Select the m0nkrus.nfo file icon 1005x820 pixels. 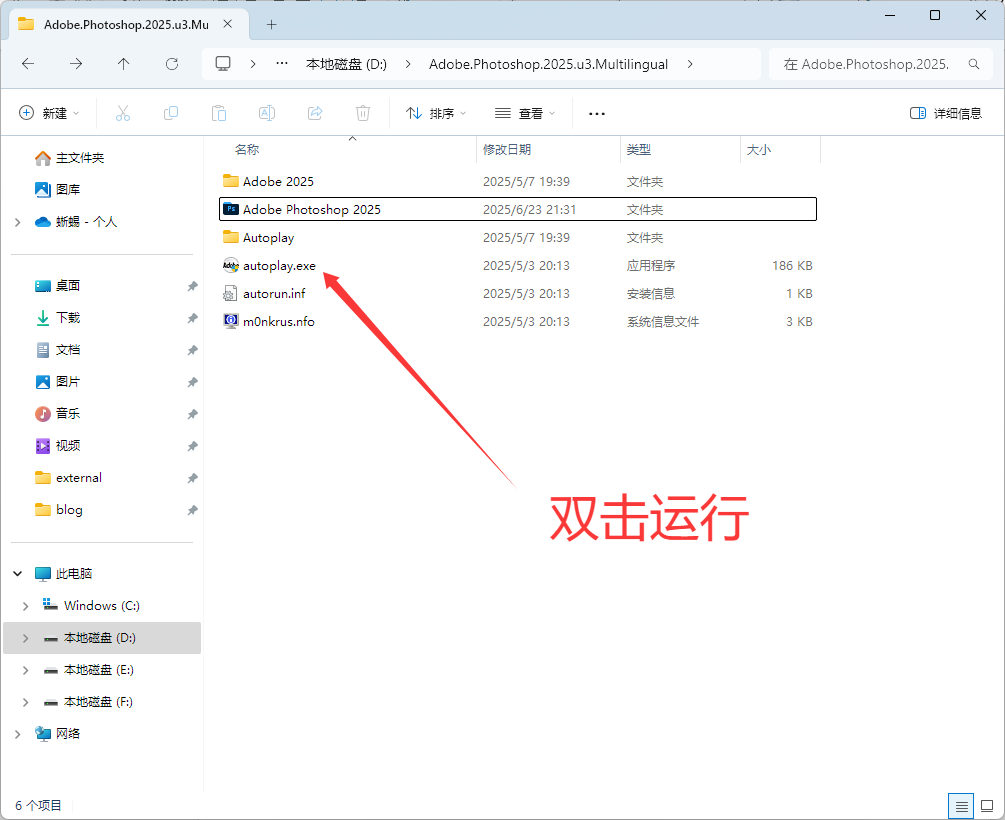[231, 321]
